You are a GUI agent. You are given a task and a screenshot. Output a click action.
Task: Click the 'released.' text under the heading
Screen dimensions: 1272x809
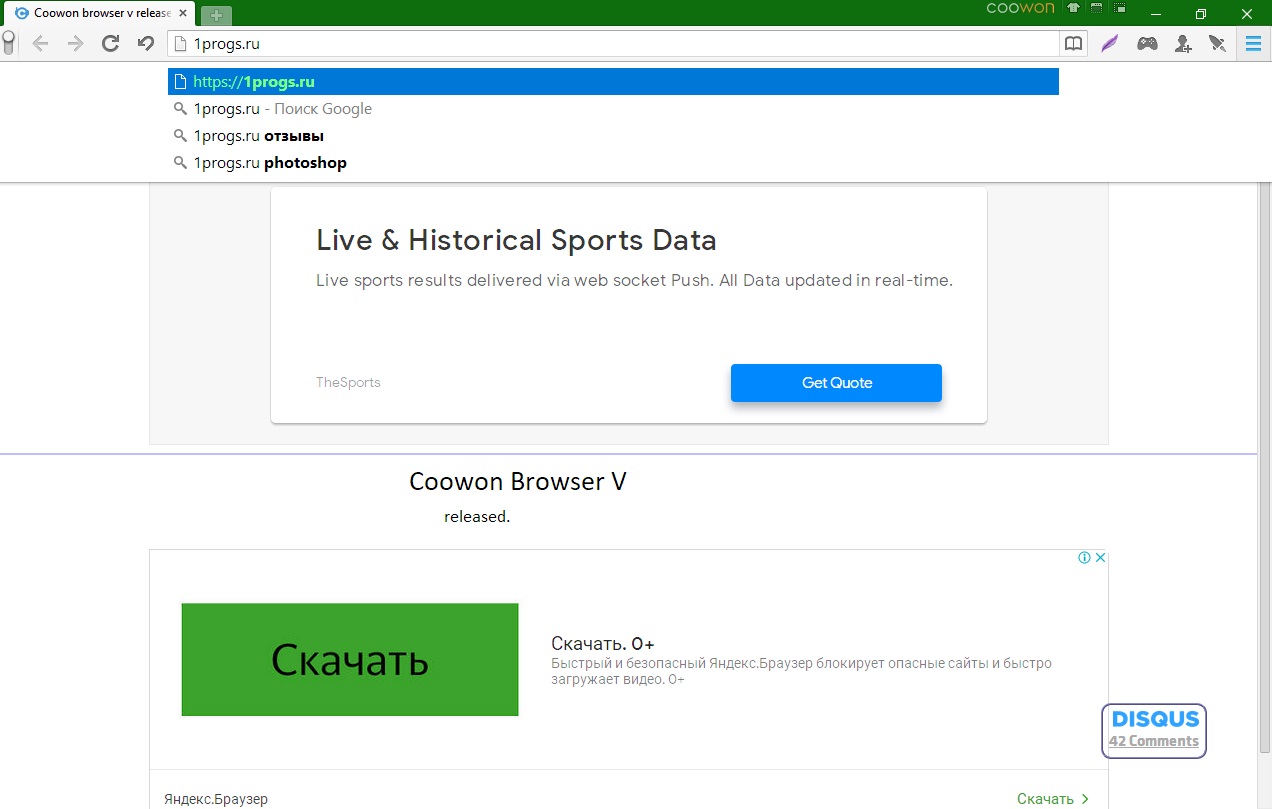click(477, 517)
